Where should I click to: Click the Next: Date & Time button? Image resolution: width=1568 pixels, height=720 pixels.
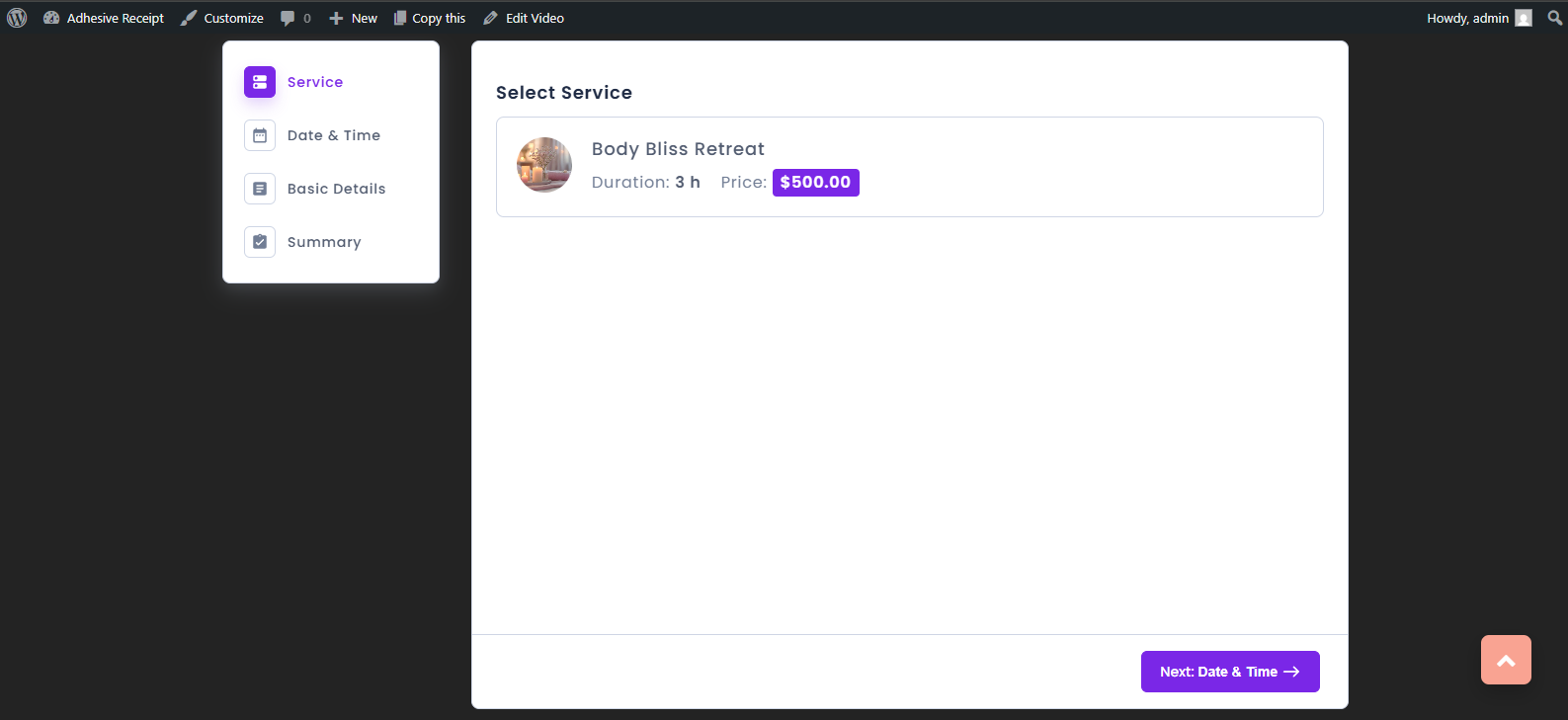[x=1230, y=672]
